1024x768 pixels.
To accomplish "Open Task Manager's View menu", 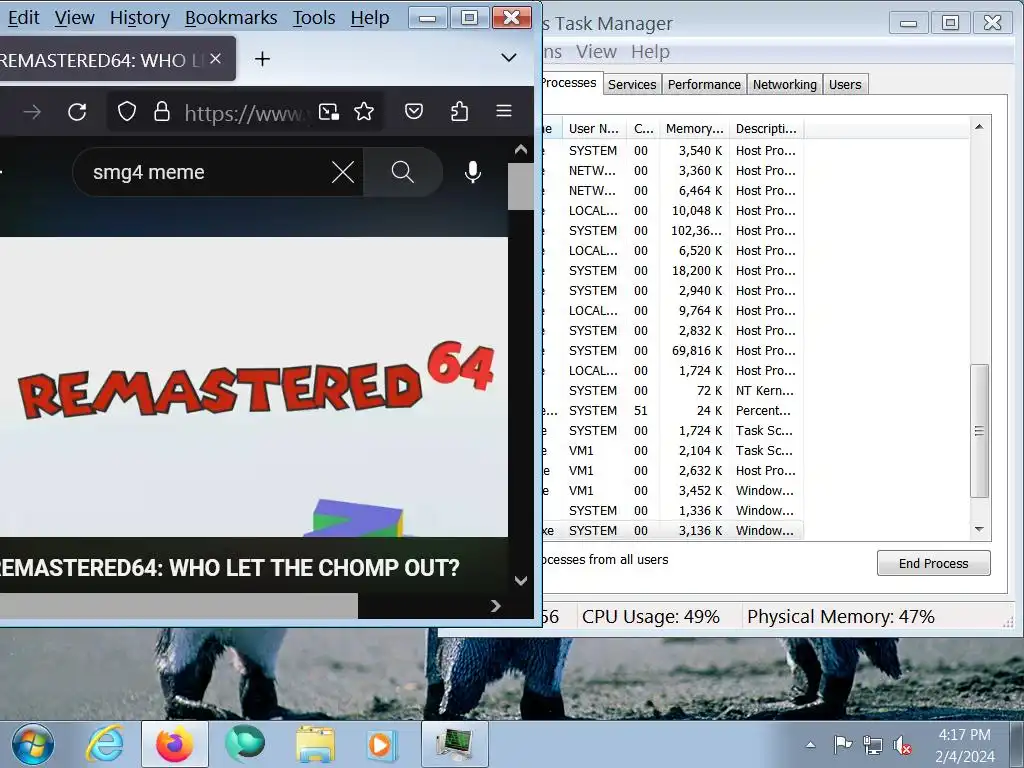I will pos(596,52).
